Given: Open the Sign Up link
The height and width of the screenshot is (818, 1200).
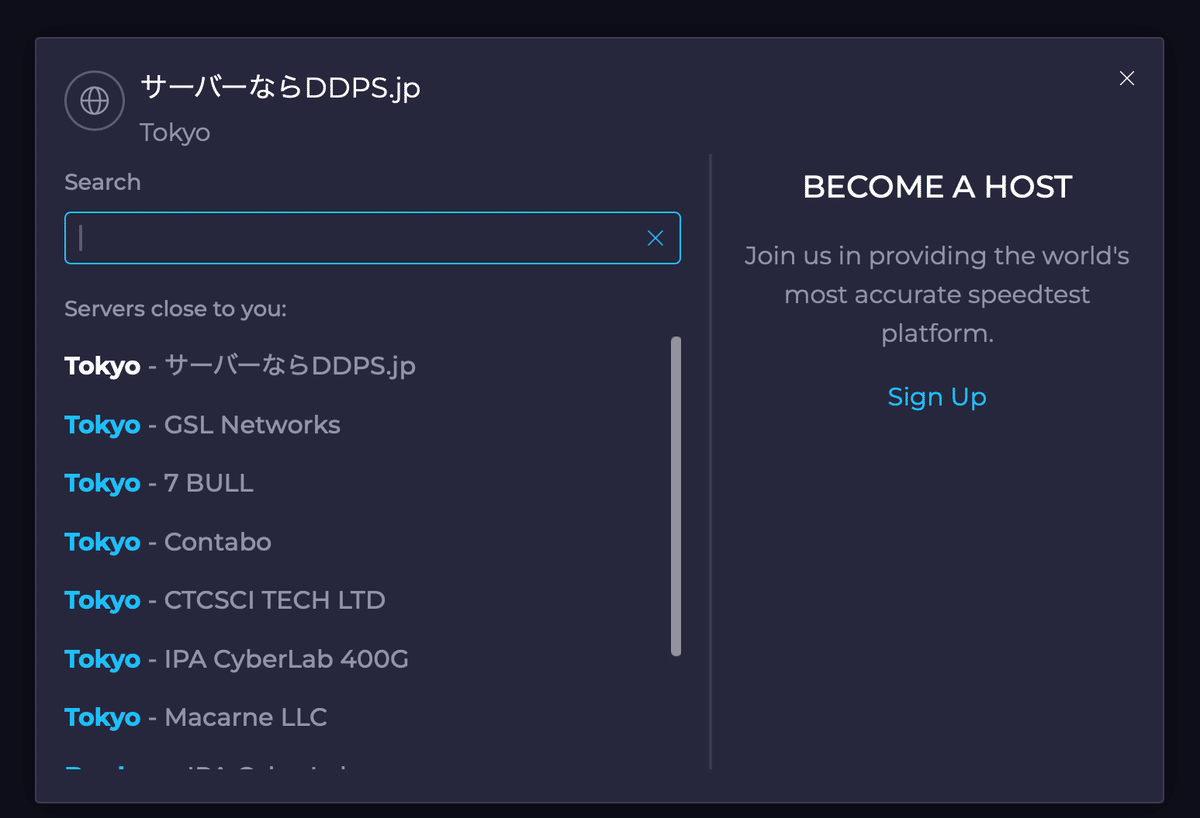Looking at the screenshot, I should (937, 397).
